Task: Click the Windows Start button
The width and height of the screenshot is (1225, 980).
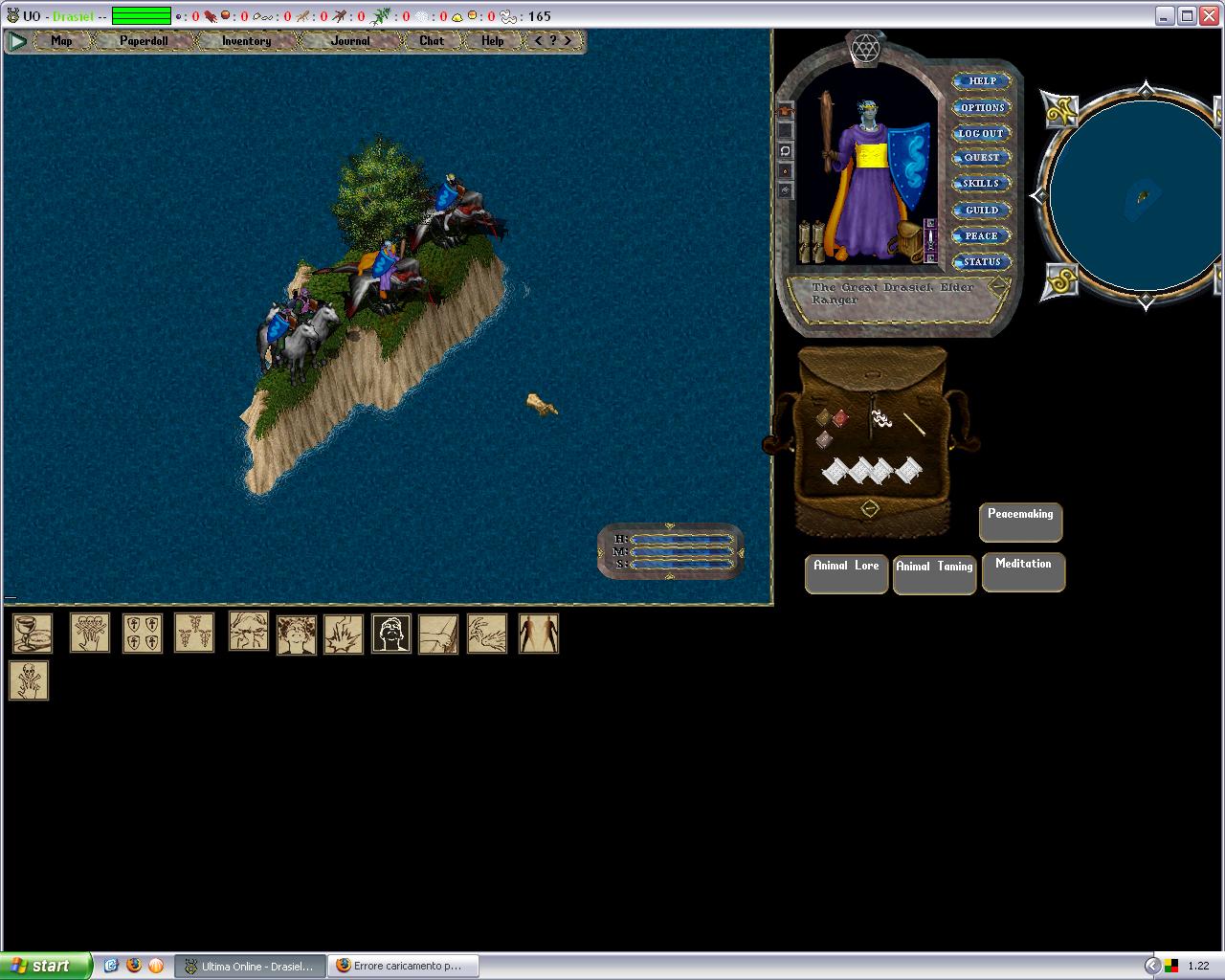Action: tap(46, 966)
